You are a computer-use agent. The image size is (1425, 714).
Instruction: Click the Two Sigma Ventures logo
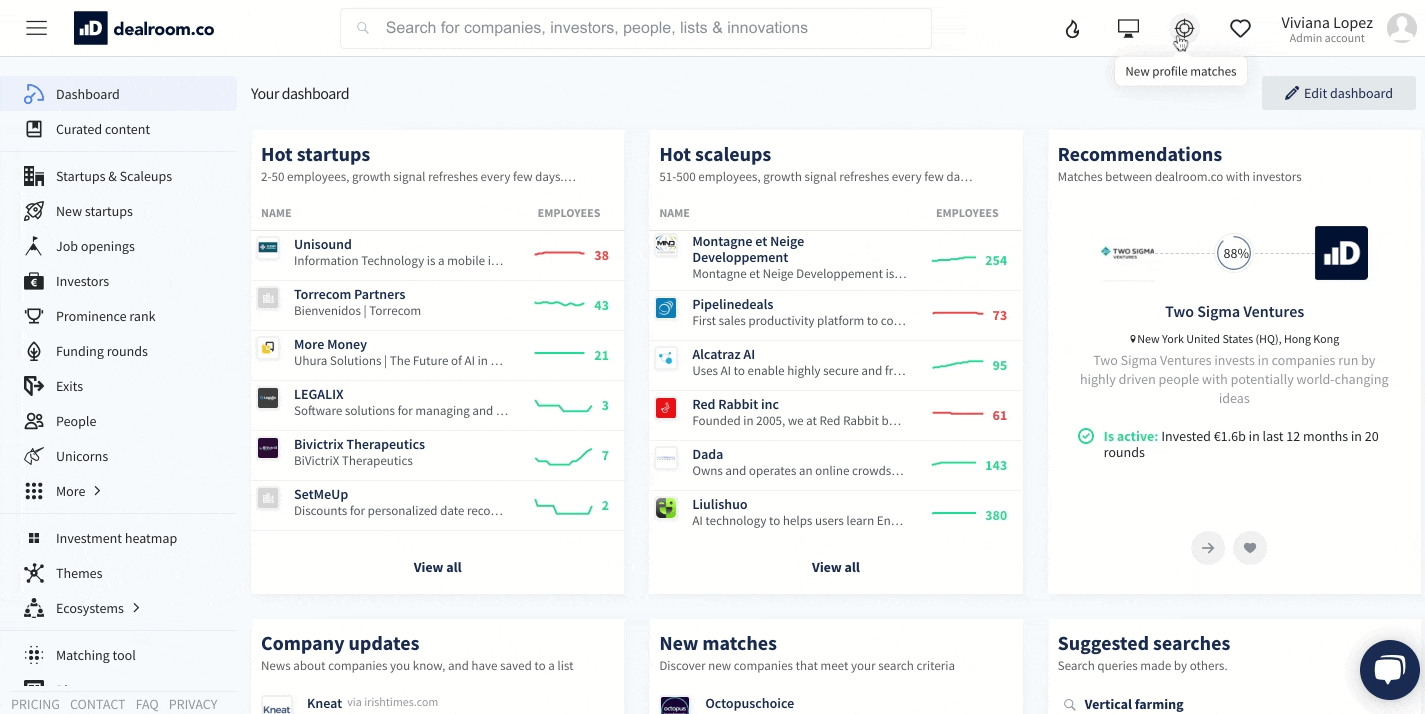pyautogui.click(x=1127, y=252)
